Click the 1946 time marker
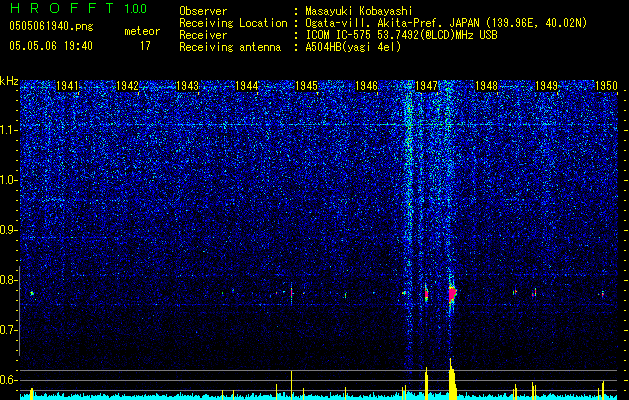 (366, 85)
